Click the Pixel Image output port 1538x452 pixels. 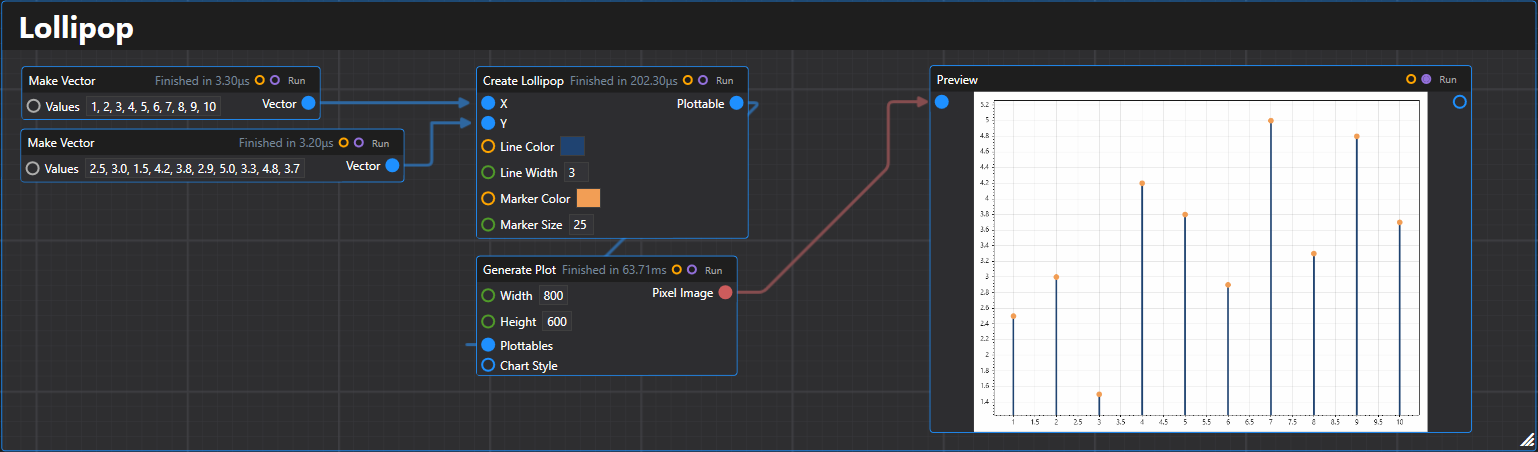pos(725,293)
